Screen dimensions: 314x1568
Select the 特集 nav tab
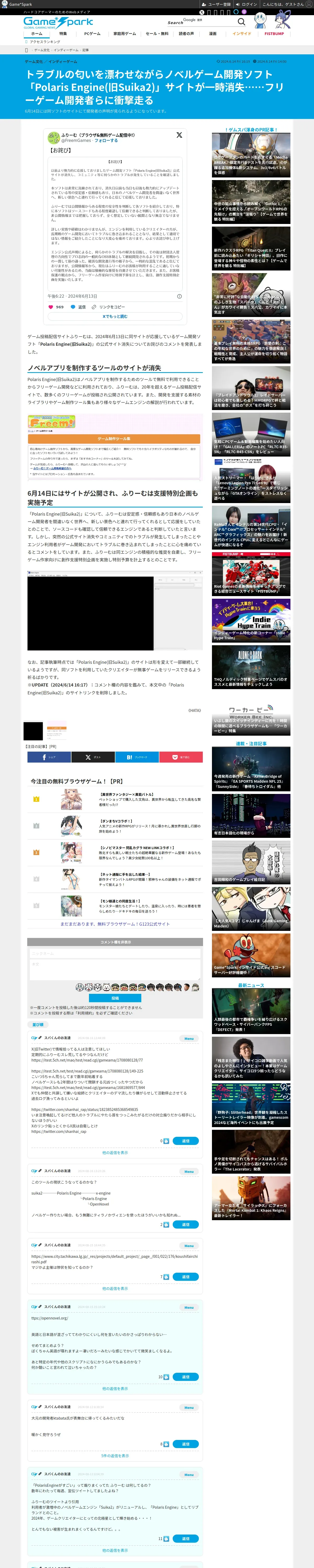[x=63, y=34]
